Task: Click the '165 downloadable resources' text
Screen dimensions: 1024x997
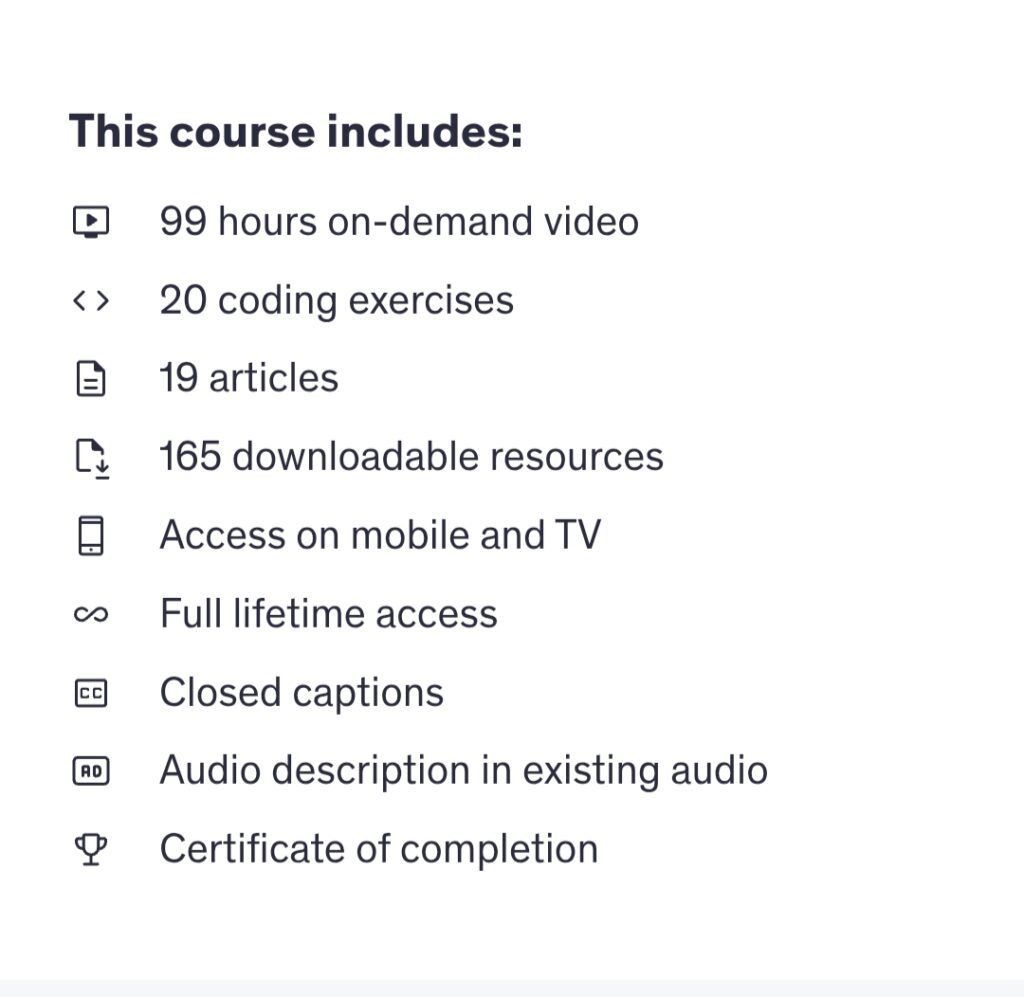Action: (411, 457)
